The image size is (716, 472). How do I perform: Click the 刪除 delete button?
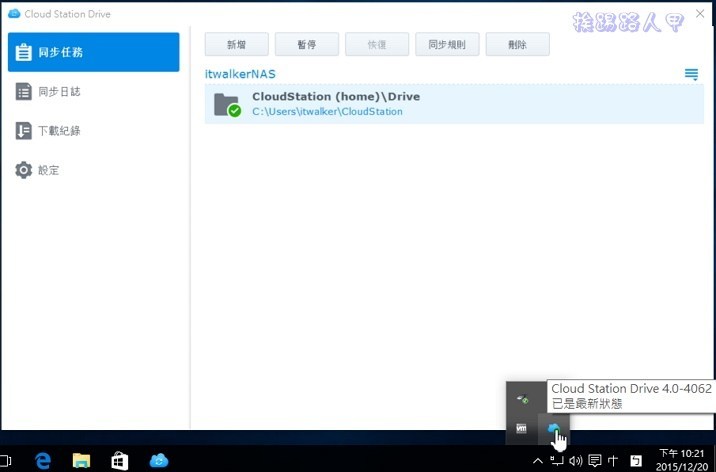(x=517, y=44)
